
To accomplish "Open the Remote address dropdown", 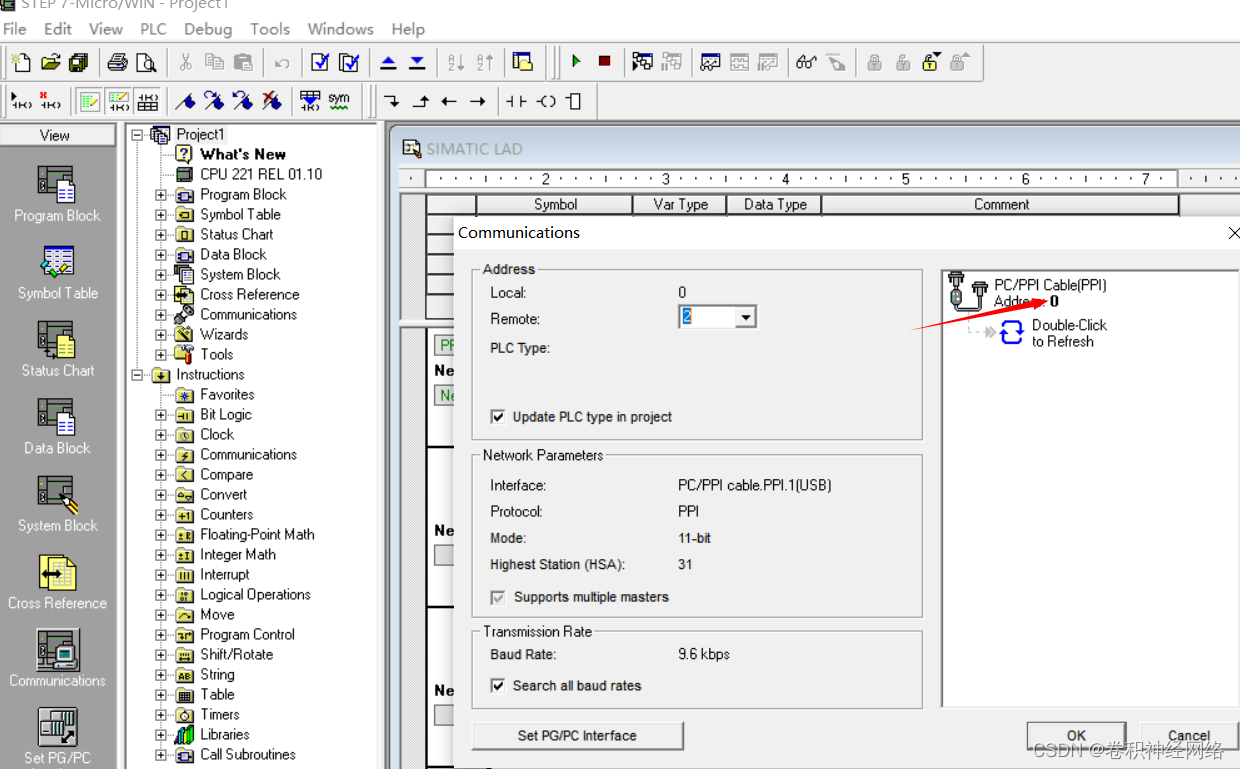I will 745,318.
